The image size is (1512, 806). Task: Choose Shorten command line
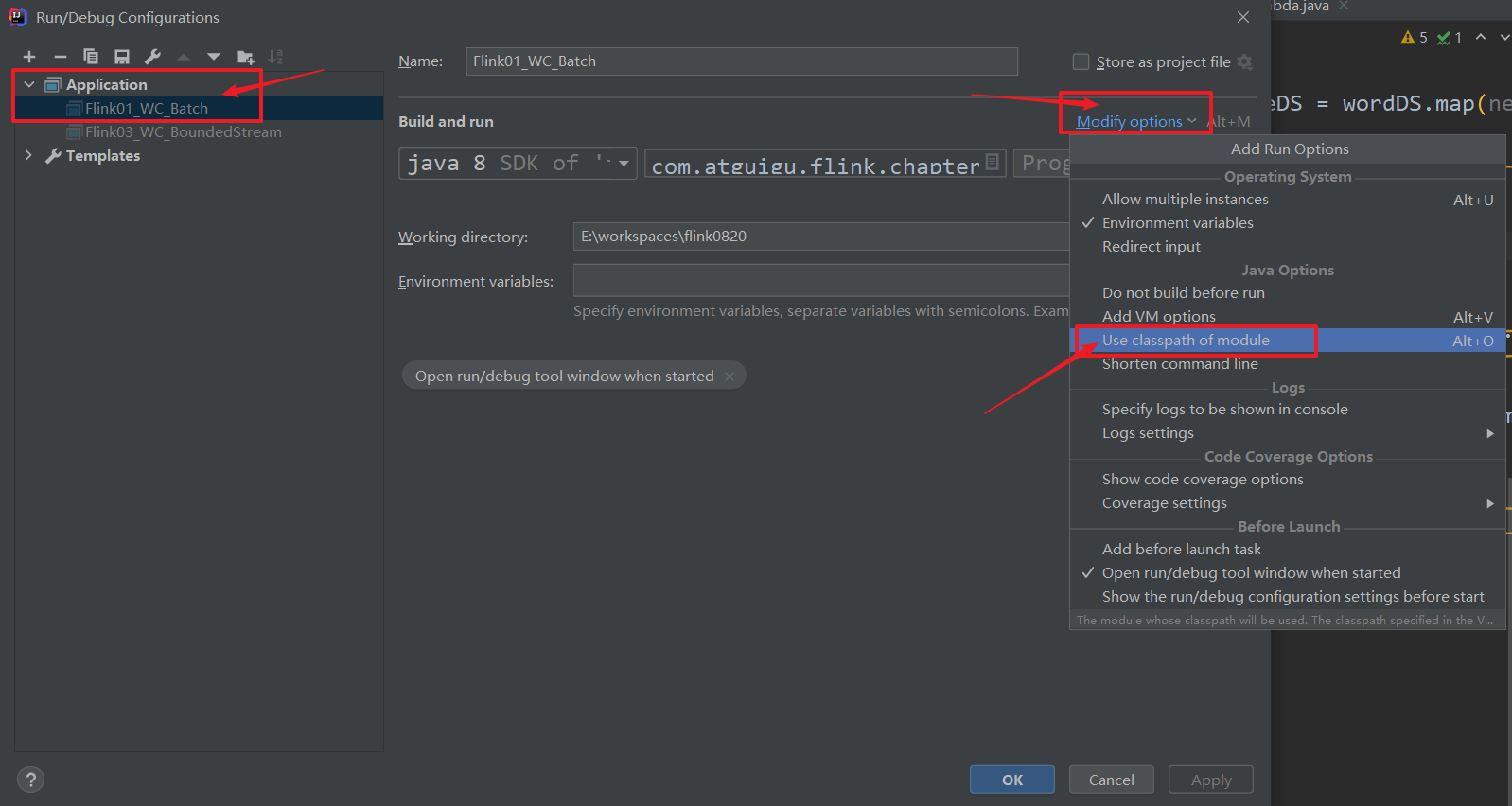pyautogui.click(x=1288, y=364)
